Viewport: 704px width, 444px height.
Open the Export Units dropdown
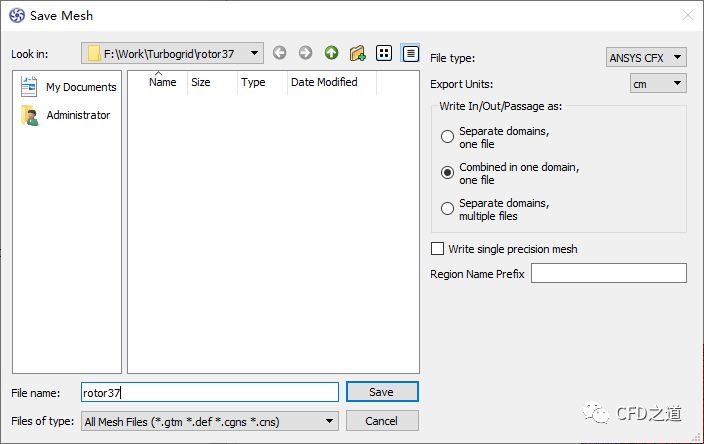point(658,84)
